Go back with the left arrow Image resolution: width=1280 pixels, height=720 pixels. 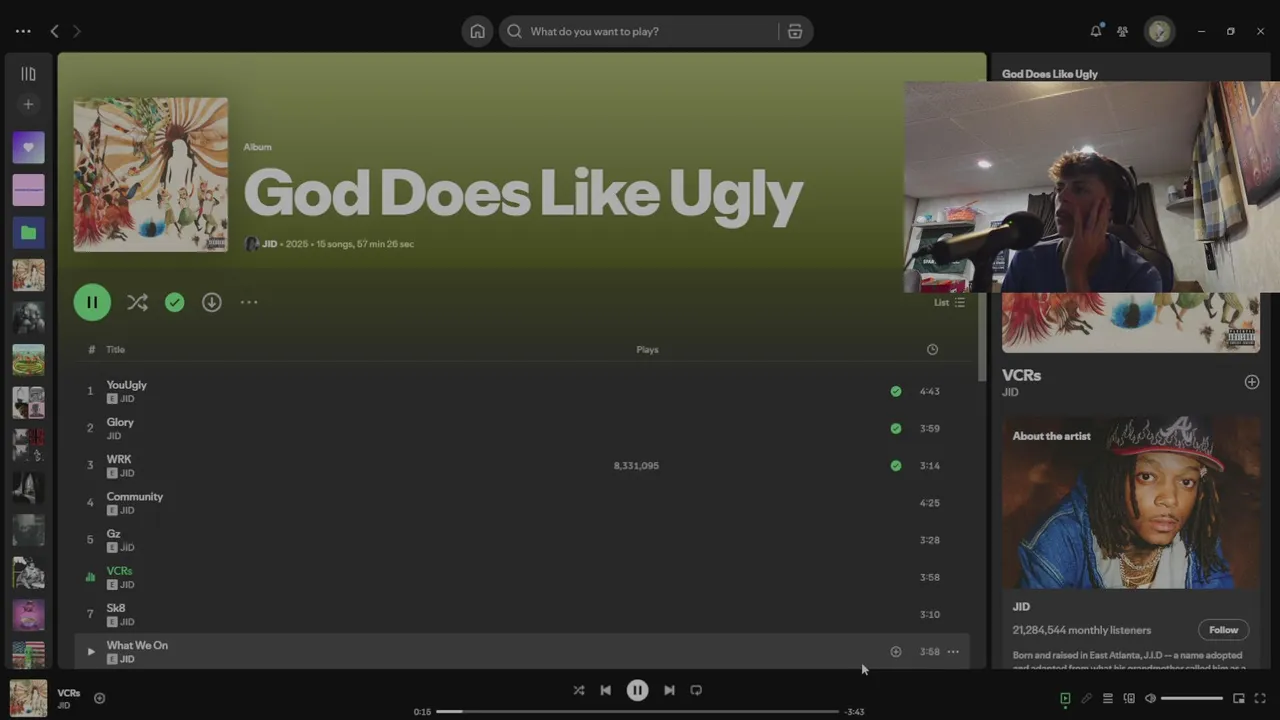pos(55,31)
